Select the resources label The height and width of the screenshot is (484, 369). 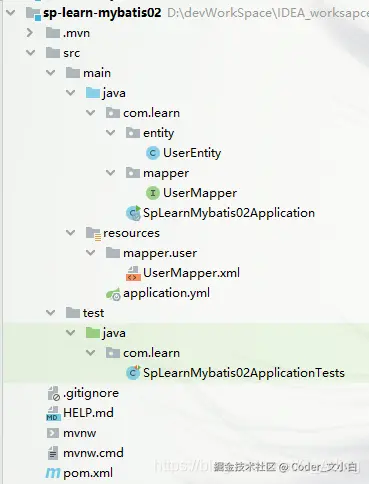(131, 233)
